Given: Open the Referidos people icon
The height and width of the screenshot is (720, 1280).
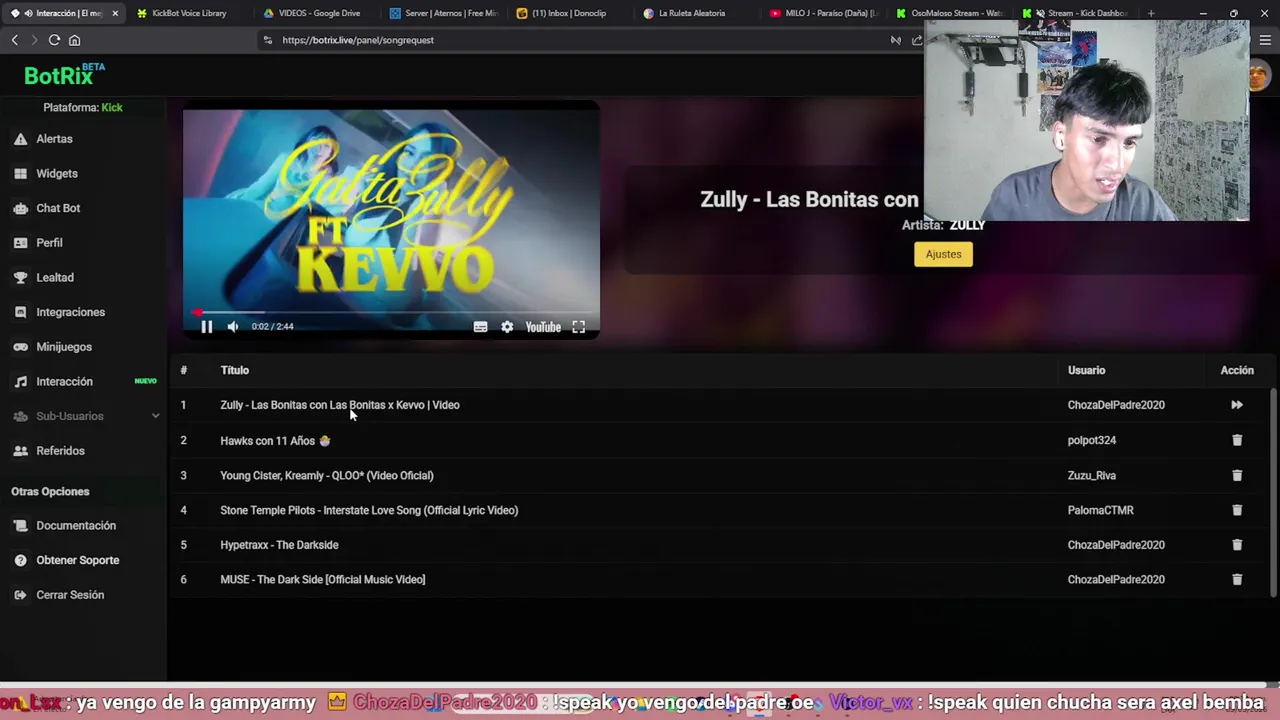Looking at the screenshot, I should pos(20,451).
